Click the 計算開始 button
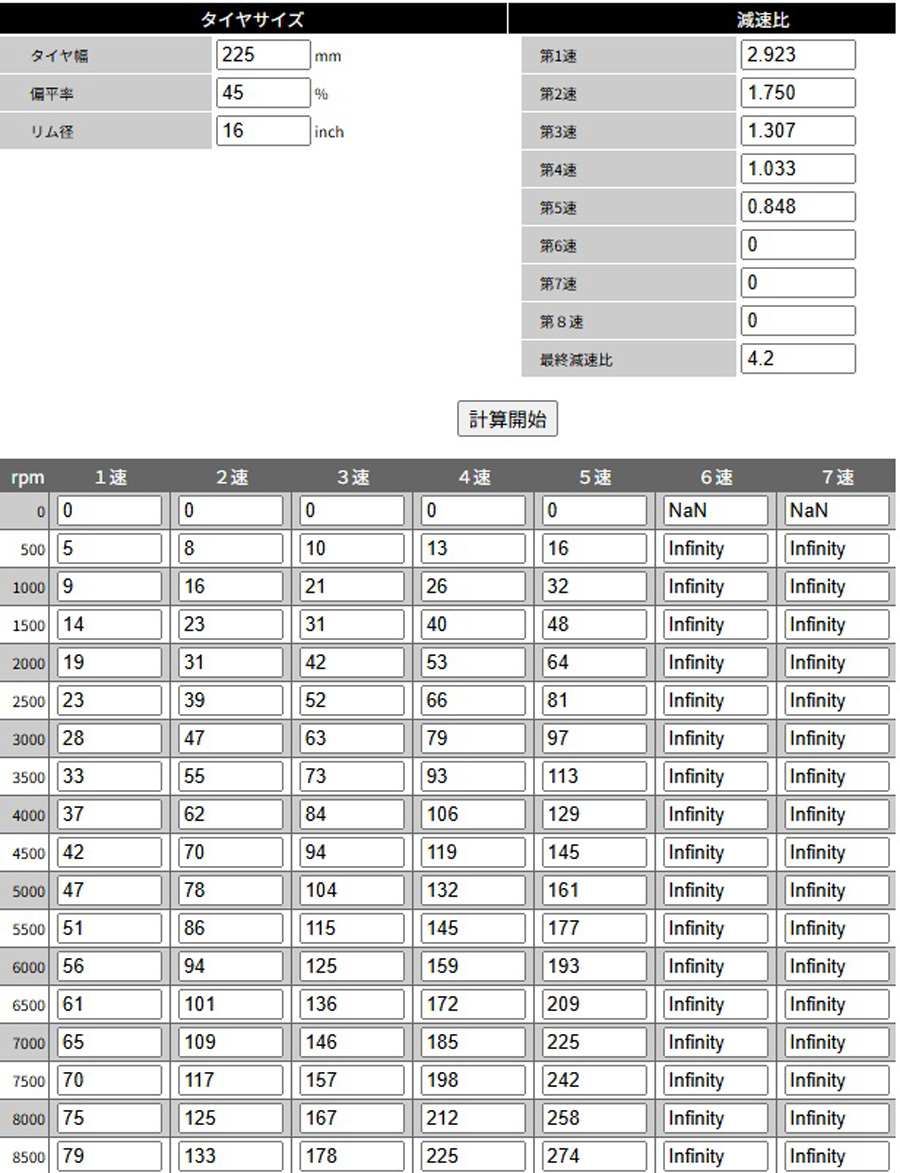Screen dimensions: 900x1173 (507, 419)
